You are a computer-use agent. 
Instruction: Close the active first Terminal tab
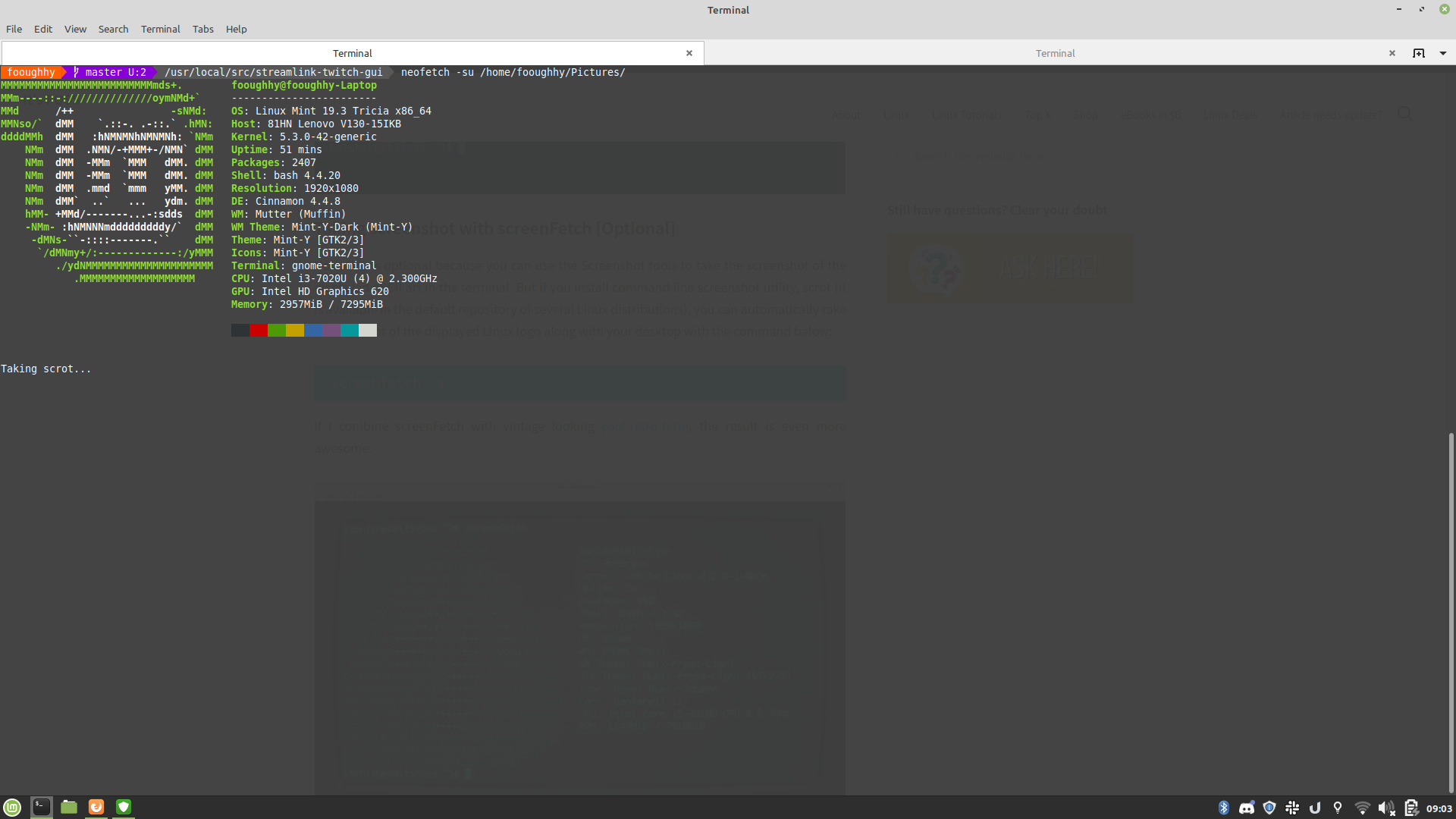click(x=689, y=53)
